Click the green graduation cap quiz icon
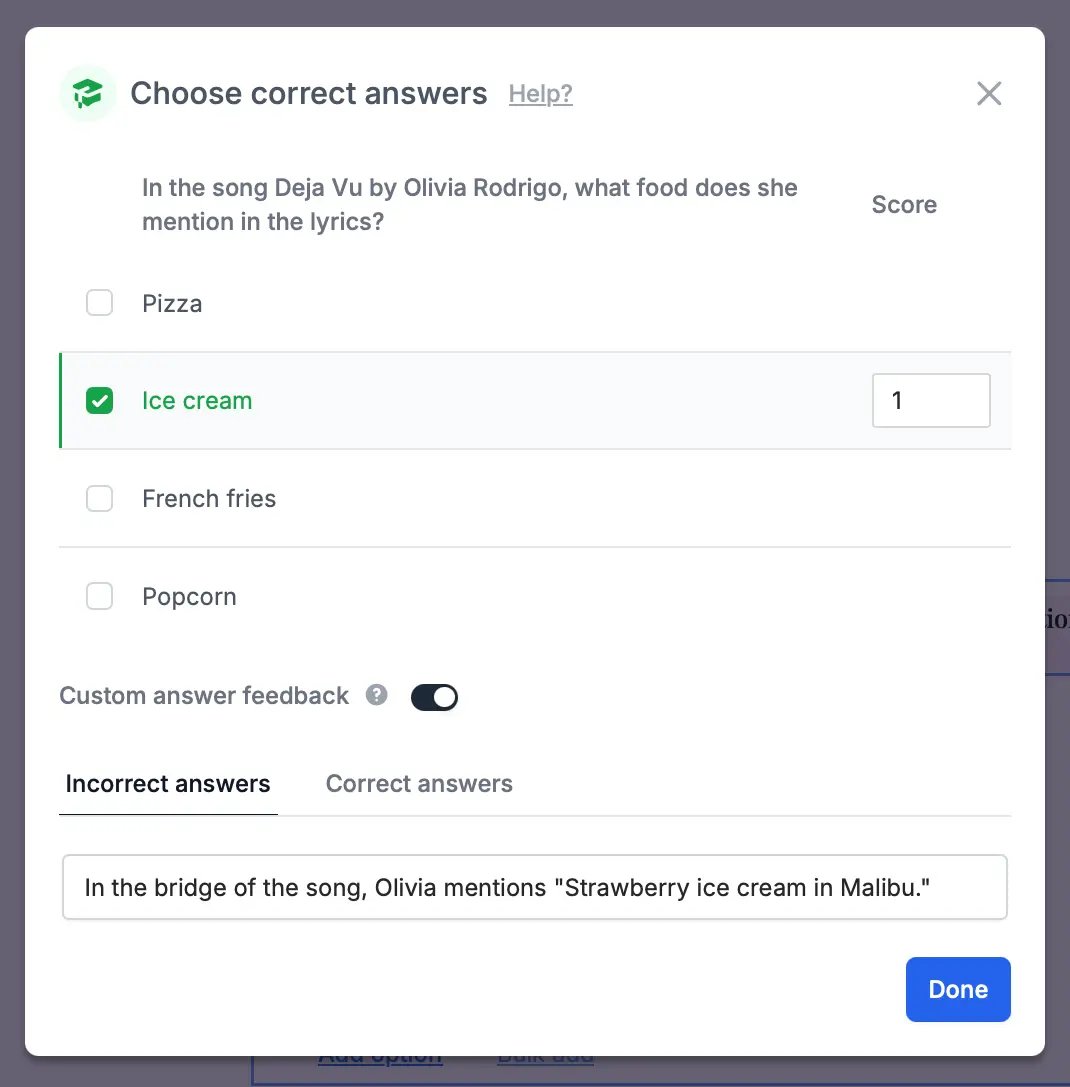Viewport: 1070px width, 1087px height. tap(87, 94)
